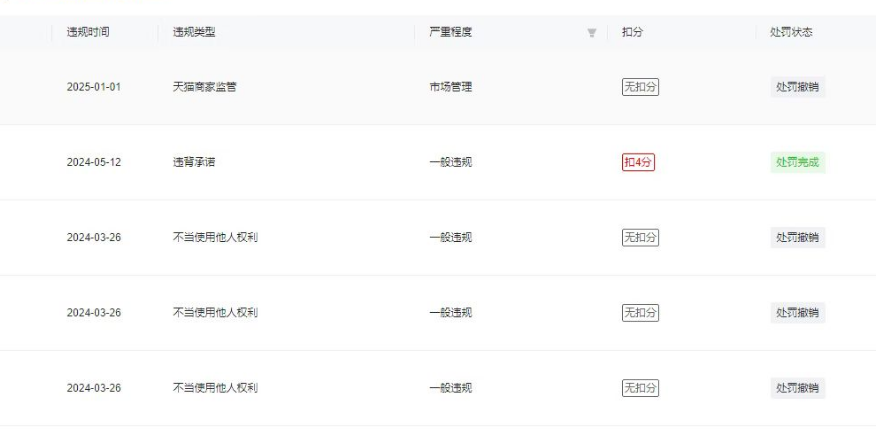Click 无扣分 badge in the bottom row
The height and width of the screenshot is (445, 876).
tap(640, 388)
